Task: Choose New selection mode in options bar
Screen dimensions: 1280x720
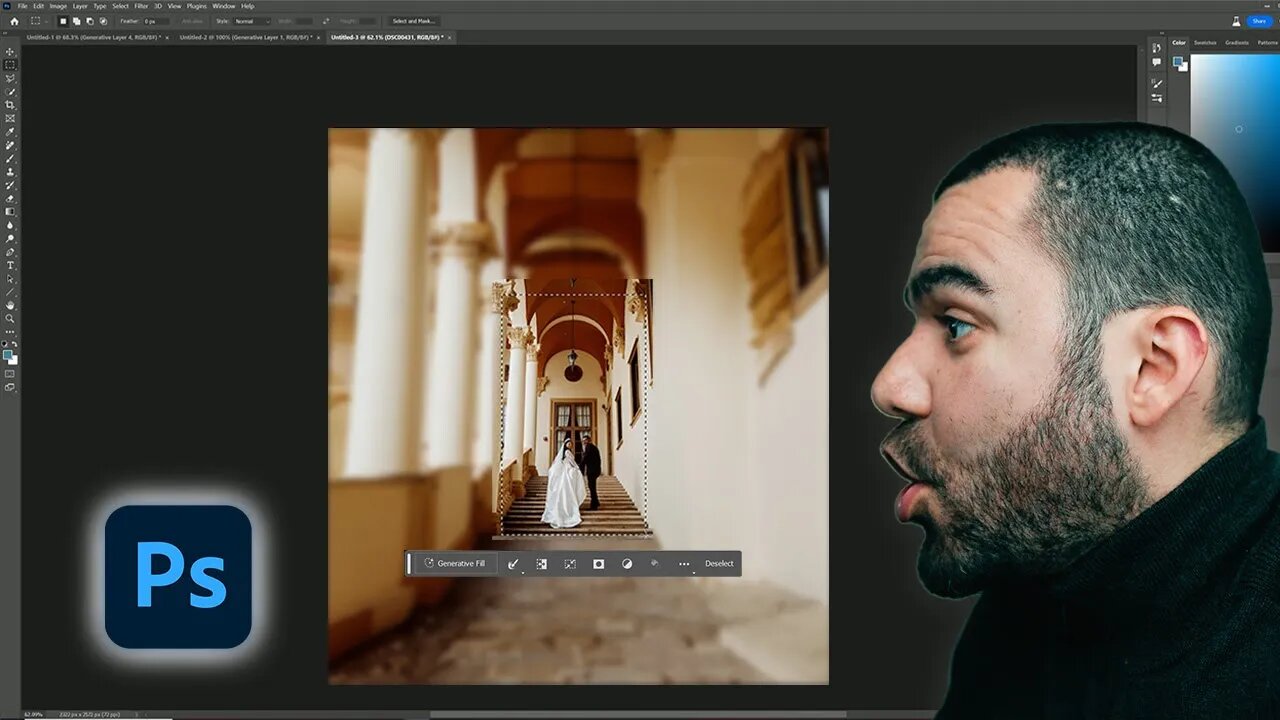Action: pyautogui.click(x=63, y=21)
